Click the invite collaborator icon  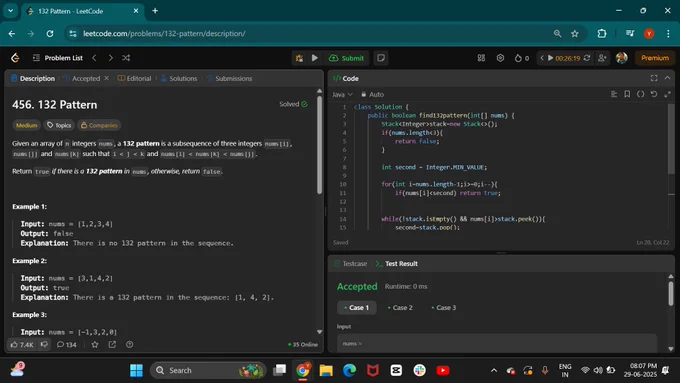pos(602,58)
